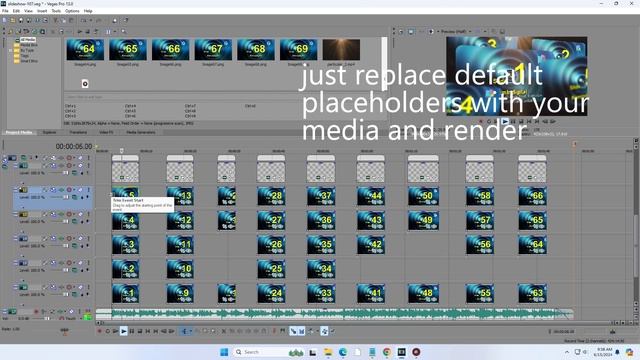Click the Save project icon
Viewport: 640px width, 360px height.
click(x=21, y=20)
